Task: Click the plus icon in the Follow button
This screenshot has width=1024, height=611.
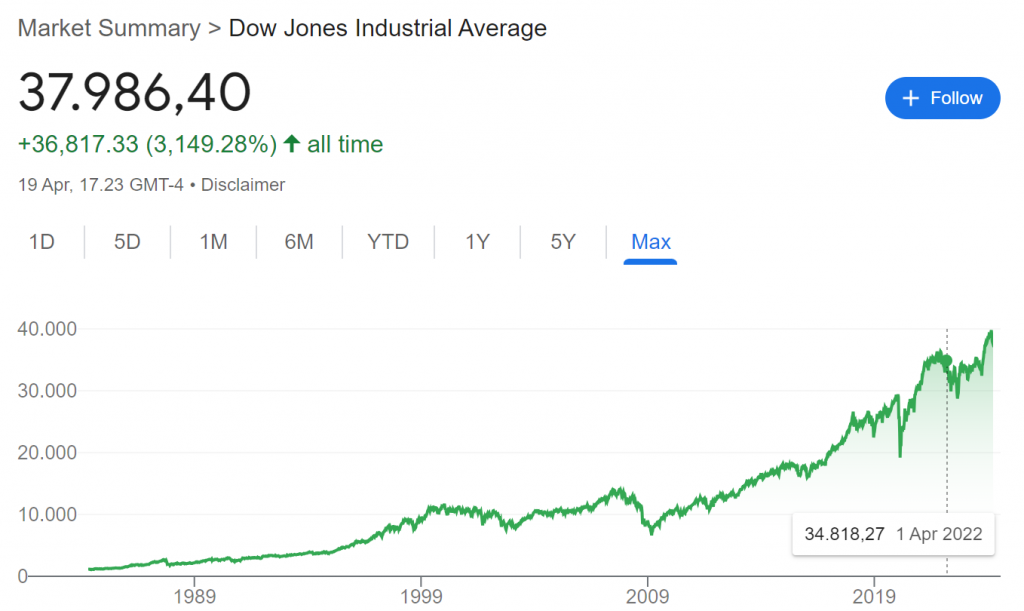Action: tap(910, 98)
